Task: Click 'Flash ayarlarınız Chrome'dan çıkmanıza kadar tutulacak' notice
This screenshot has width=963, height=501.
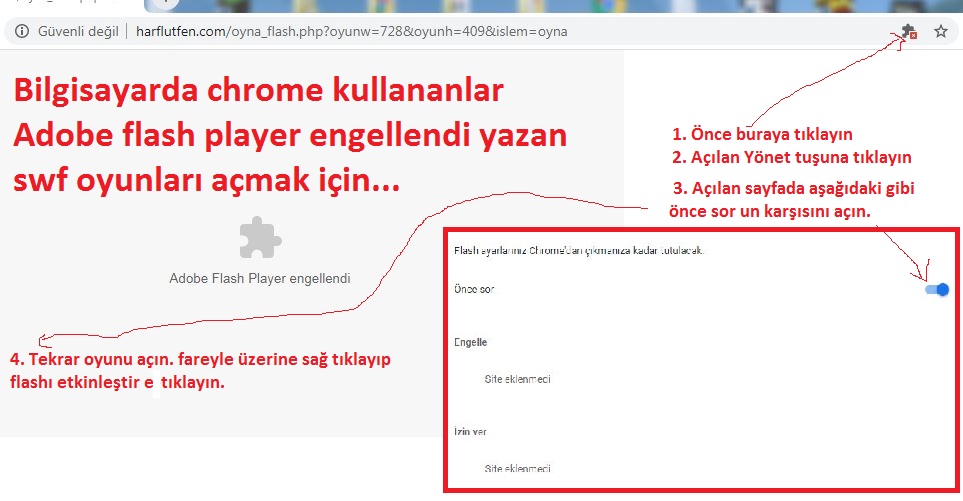Action: (579, 250)
